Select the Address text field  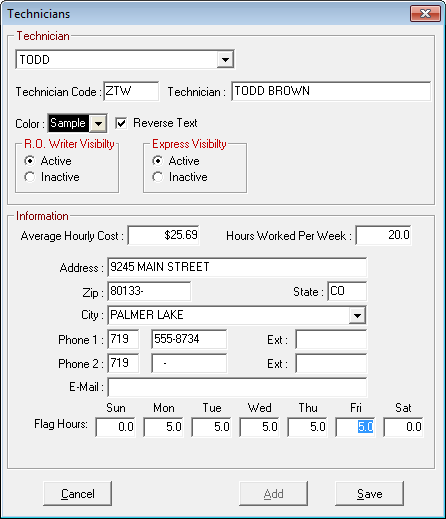coord(237,267)
